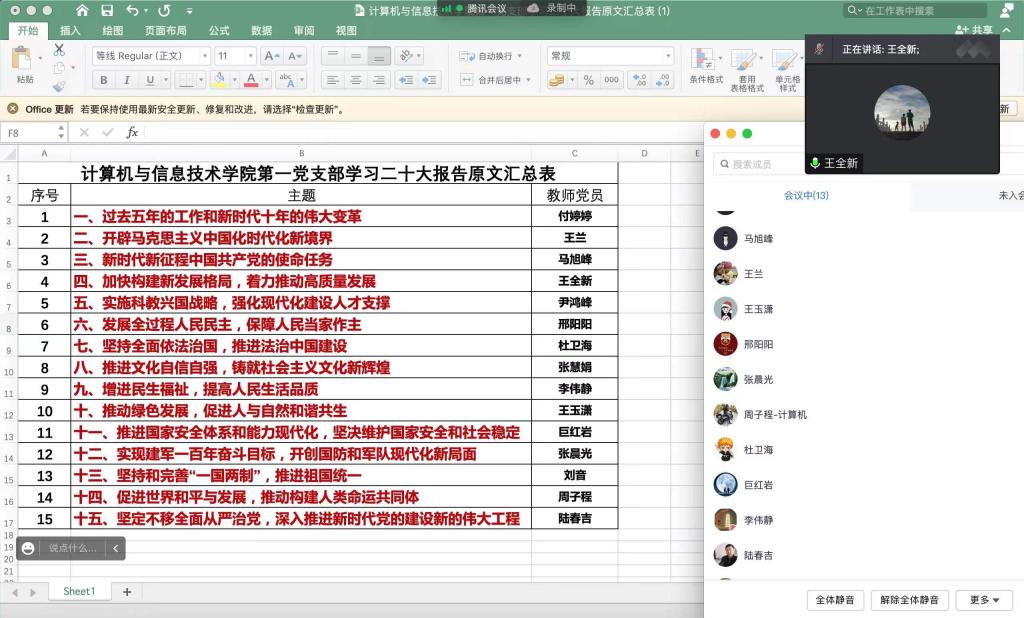Click the 解除全体静音 button
This screenshot has height=618, width=1024.
click(910, 600)
